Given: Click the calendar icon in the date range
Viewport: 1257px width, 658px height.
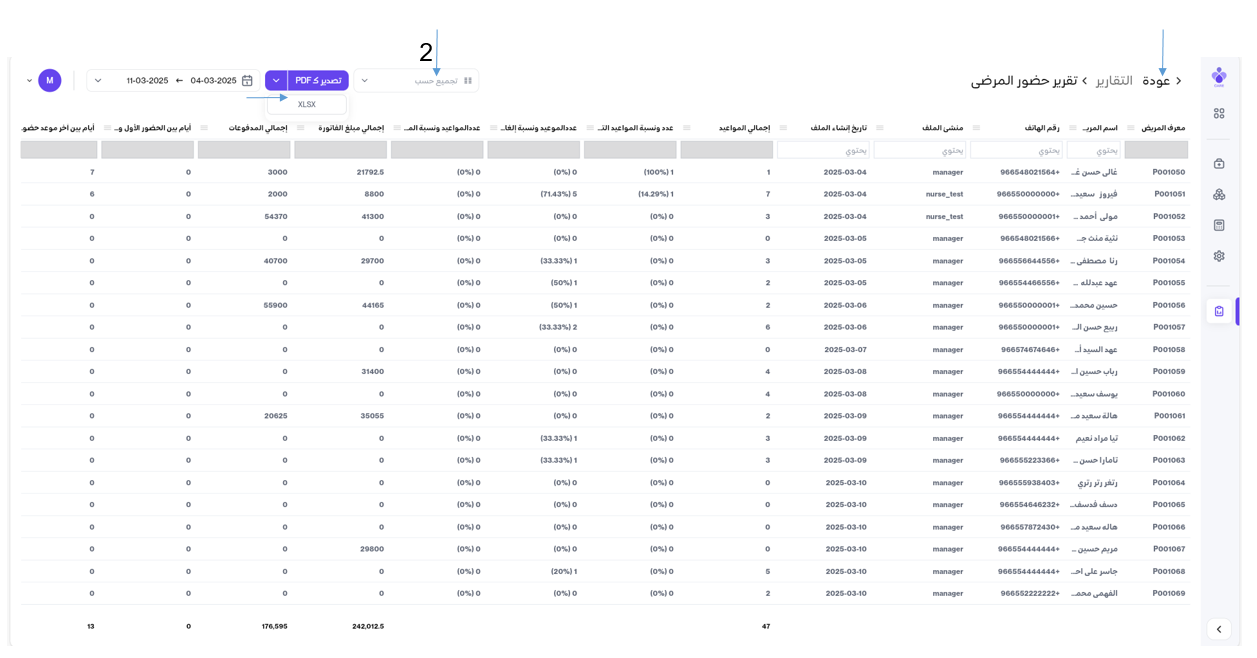Looking at the screenshot, I should (x=247, y=81).
